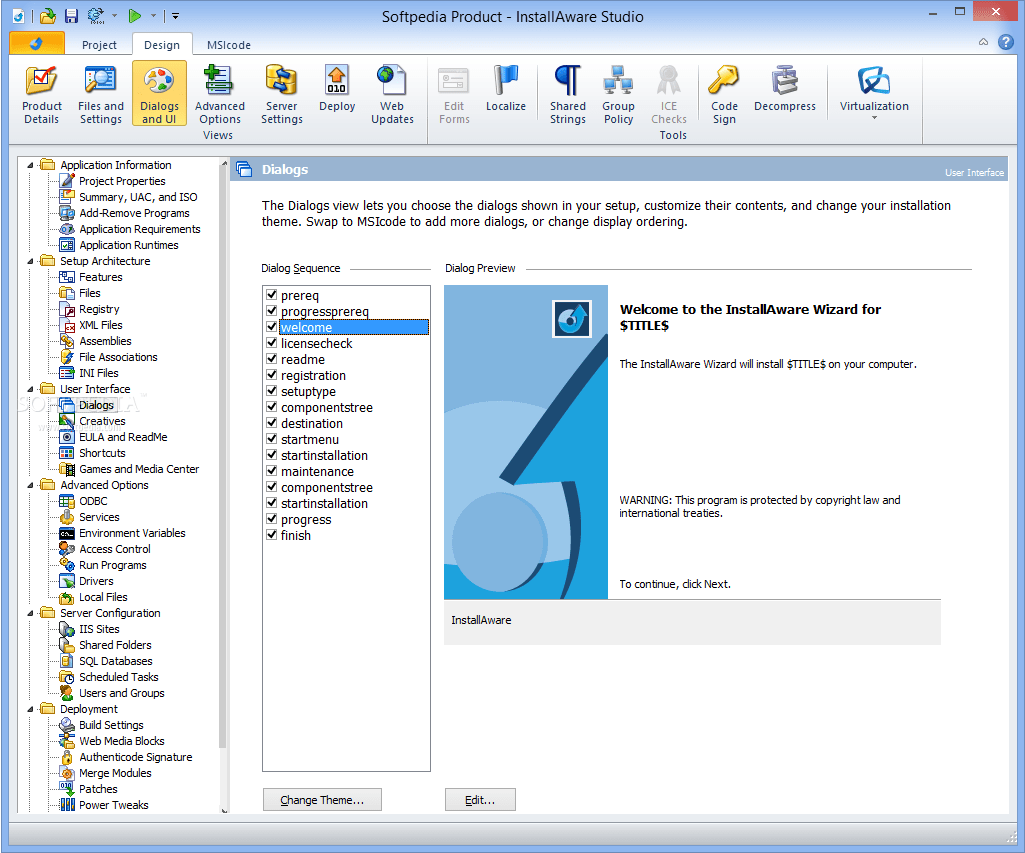
Task: Select the Dialogs and UI view
Action: click(x=159, y=94)
